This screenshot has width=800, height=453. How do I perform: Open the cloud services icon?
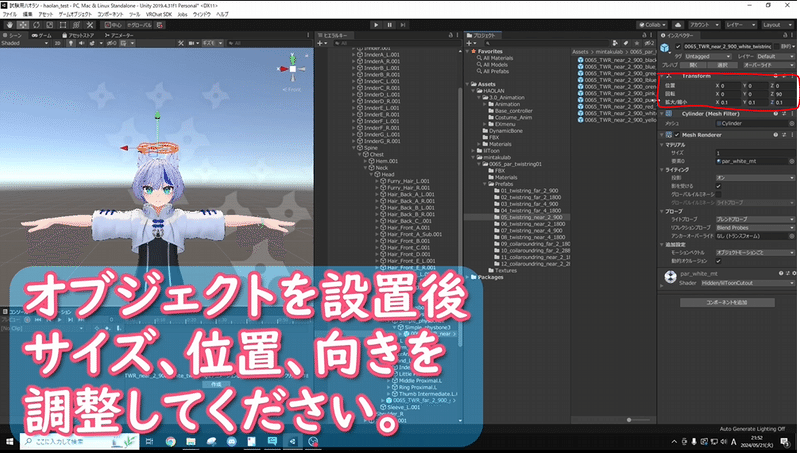[678, 24]
